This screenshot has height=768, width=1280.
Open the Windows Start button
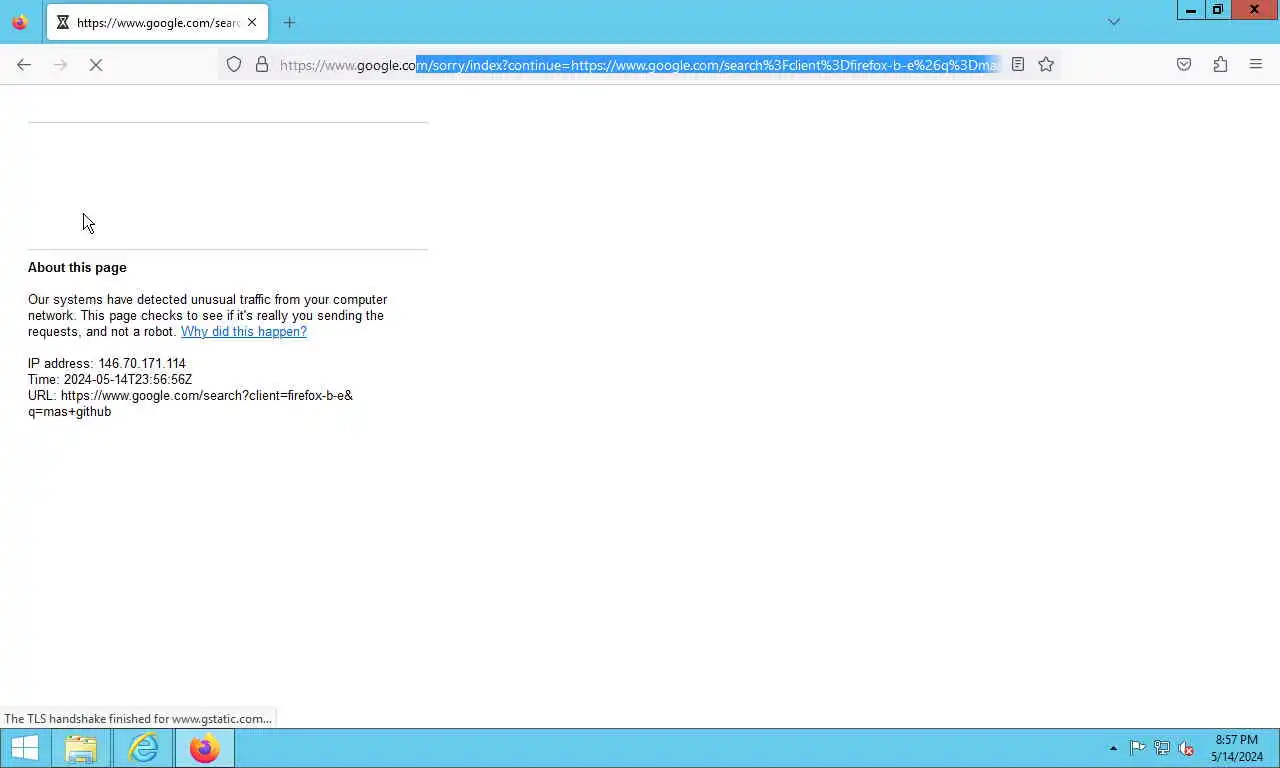(x=24, y=748)
